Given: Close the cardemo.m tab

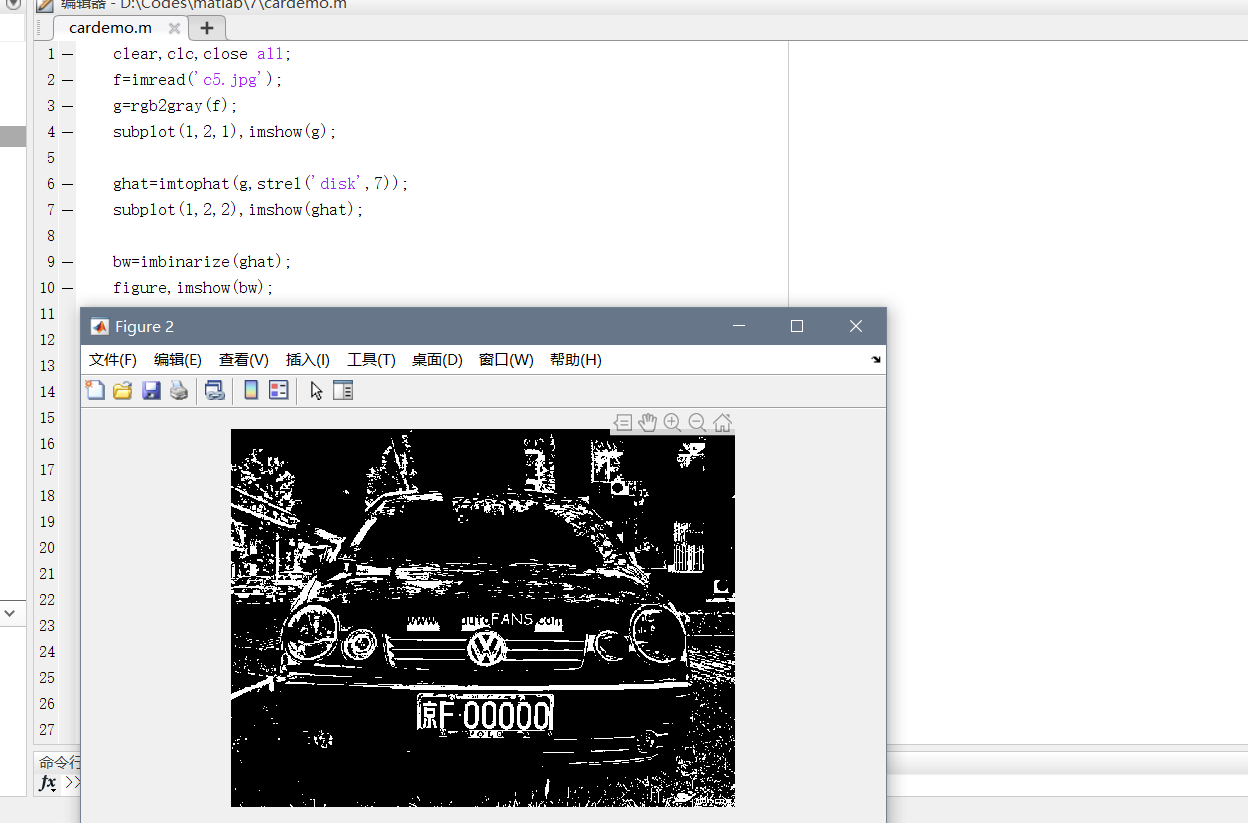Looking at the screenshot, I should click(x=174, y=29).
